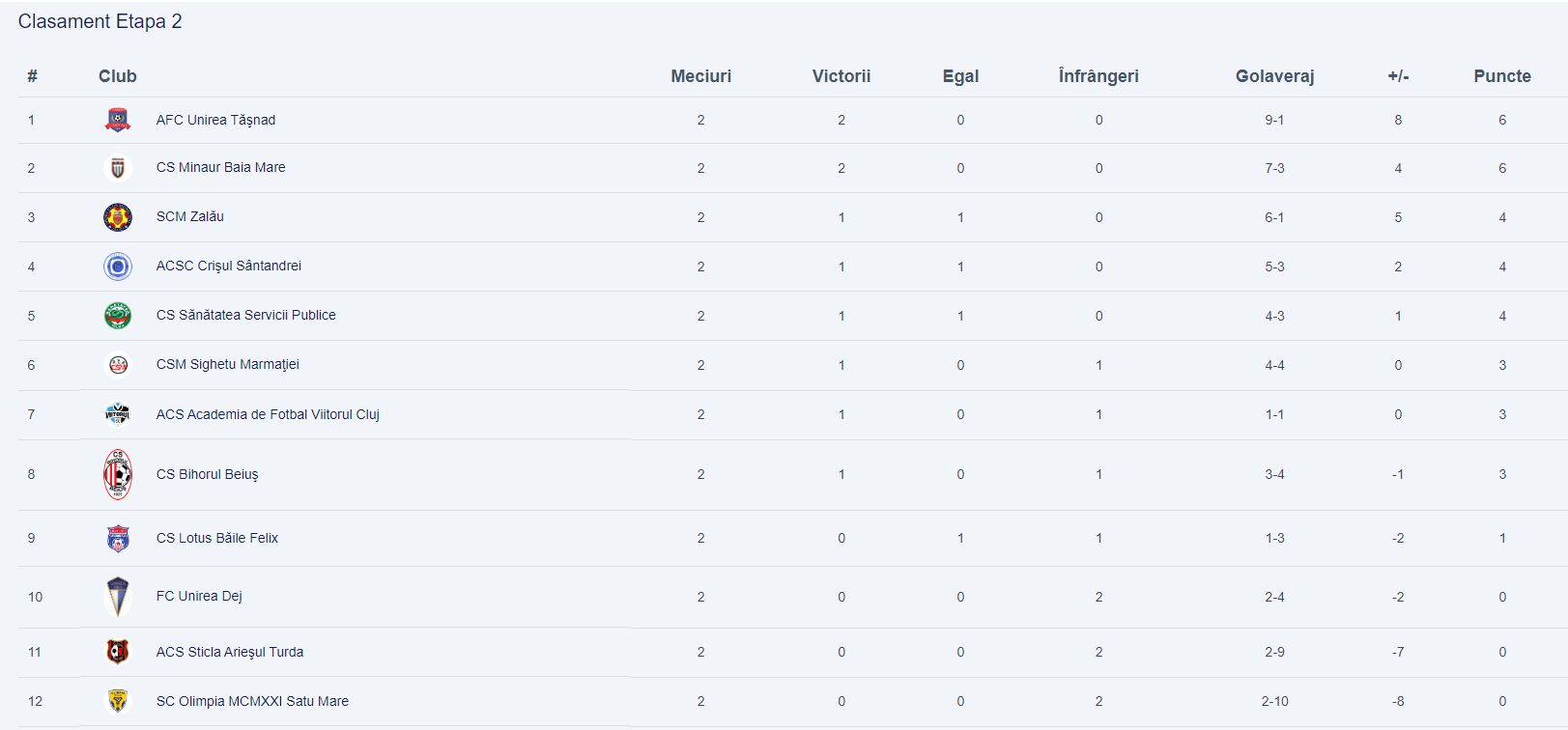The height and width of the screenshot is (730, 1568).
Task: Click the SCM Zalău club logo
Action: click(118, 217)
